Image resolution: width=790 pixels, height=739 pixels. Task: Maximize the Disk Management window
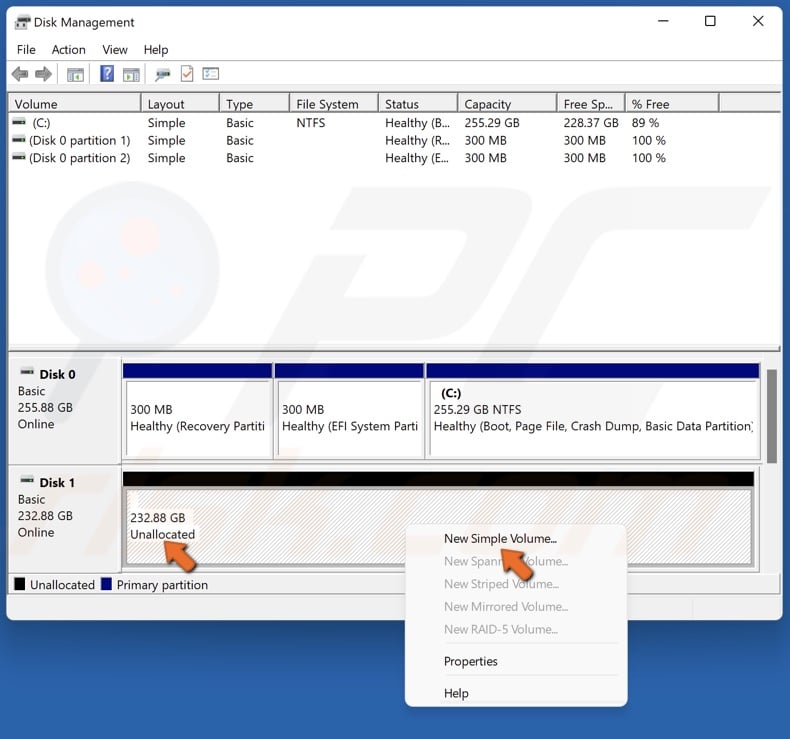(x=710, y=21)
